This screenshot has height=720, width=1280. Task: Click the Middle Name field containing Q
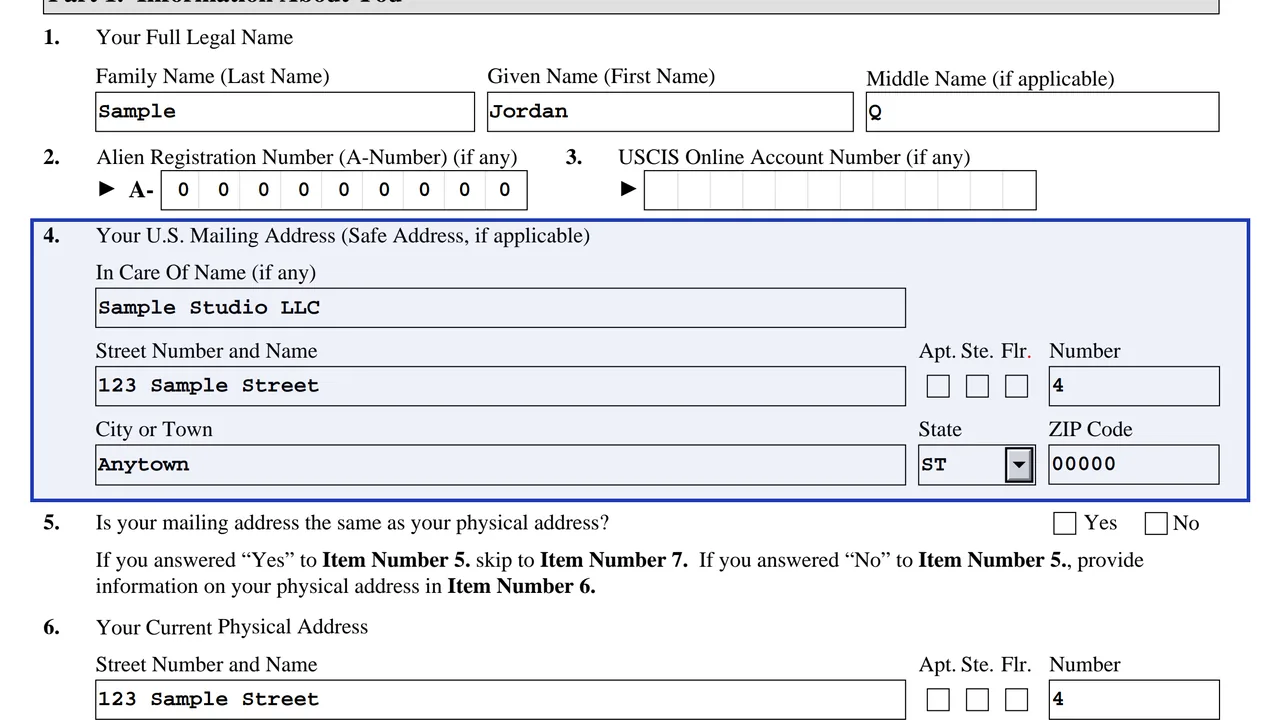1043,112
